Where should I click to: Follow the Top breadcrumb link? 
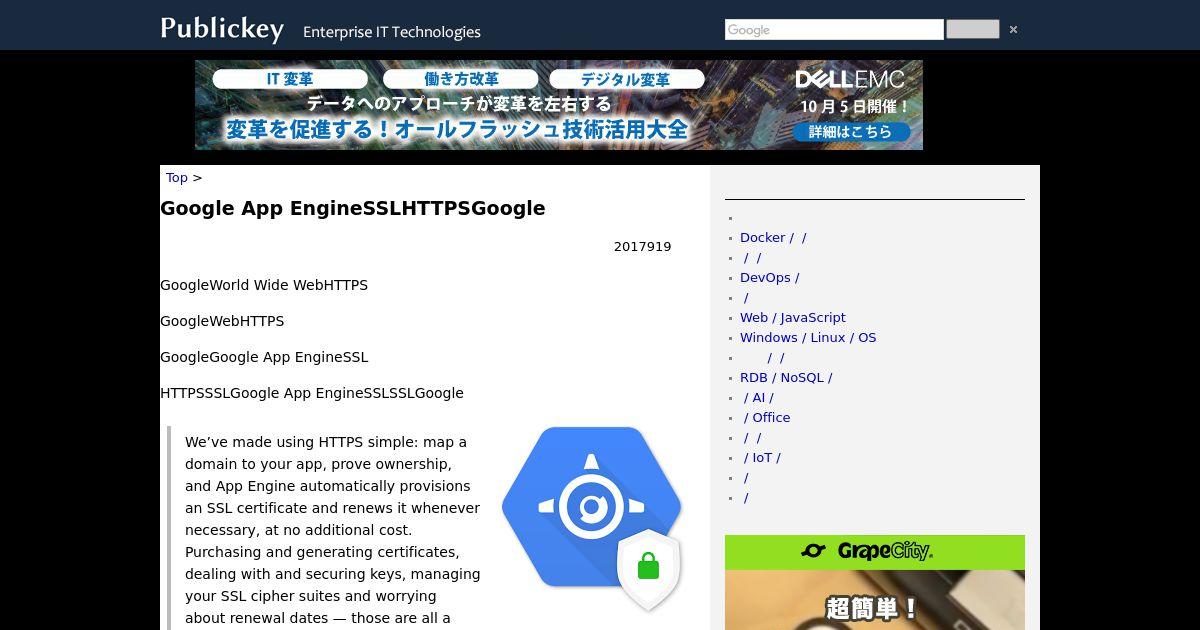177,177
